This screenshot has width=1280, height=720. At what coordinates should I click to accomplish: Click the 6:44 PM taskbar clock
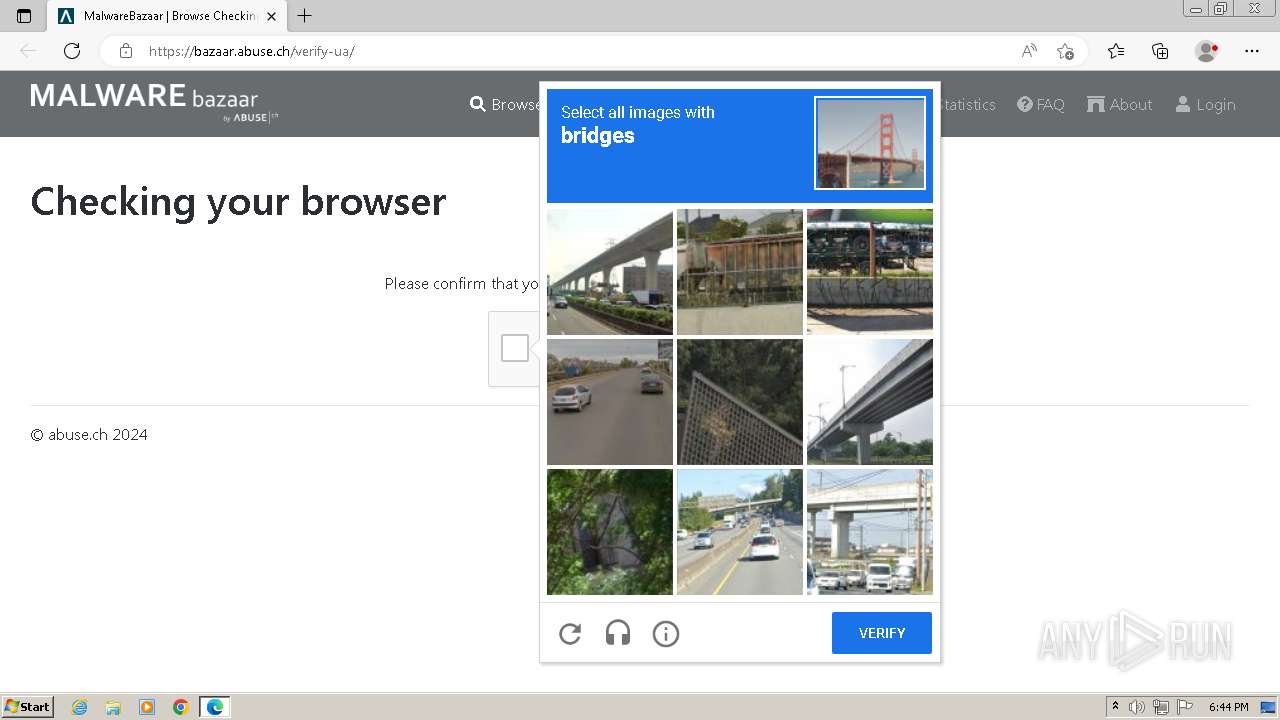tap(1229, 707)
